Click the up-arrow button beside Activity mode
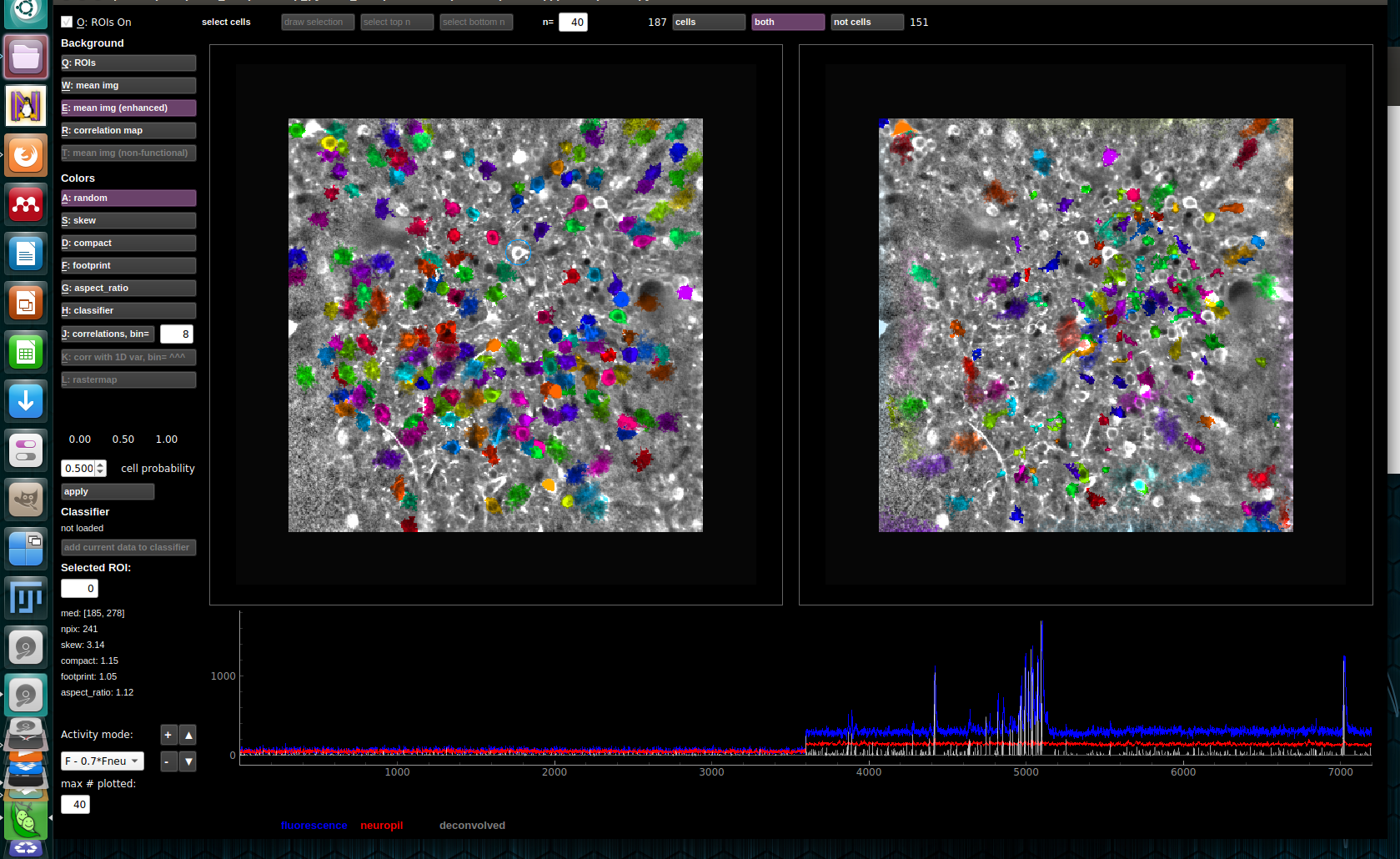This screenshot has width=1400, height=859. click(188, 735)
